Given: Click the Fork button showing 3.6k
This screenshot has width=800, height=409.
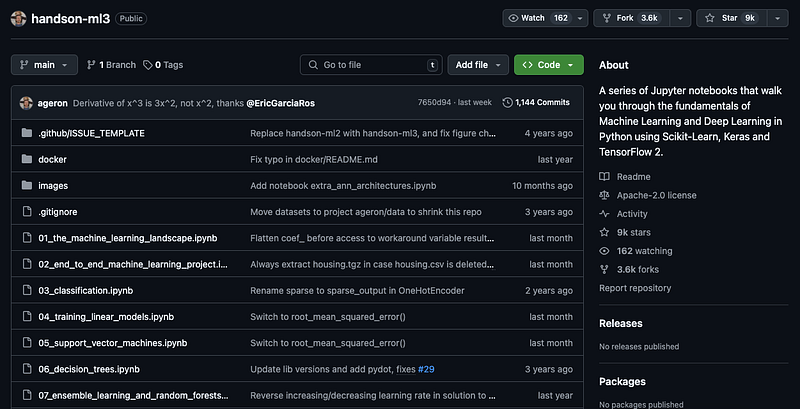Looking at the screenshot, I should click(632, 18).
